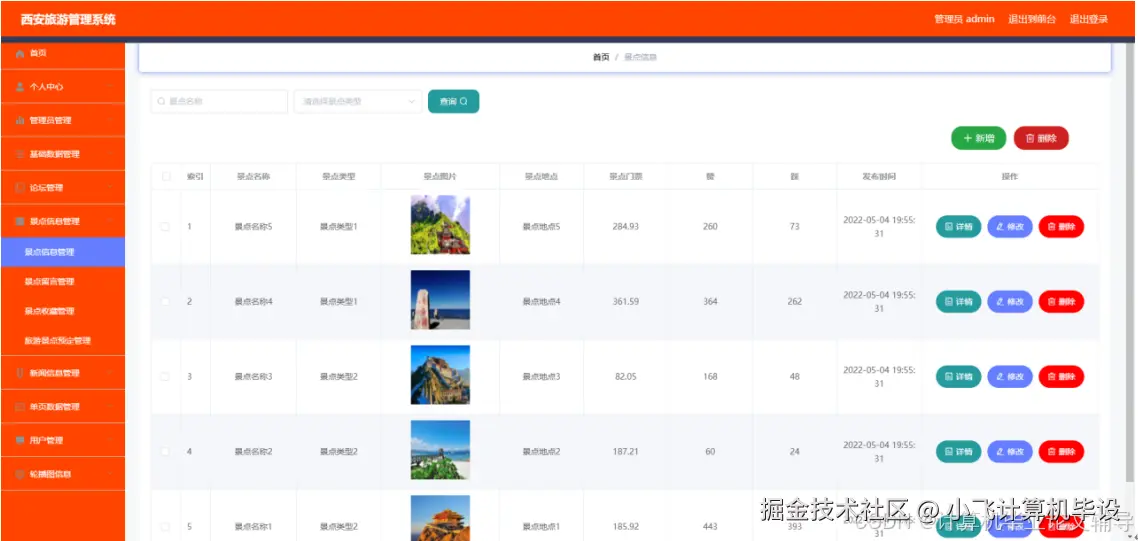Click 退出登录 in the top bar
Image resolution: width=1138 pixels, height=541 pixels.
tap(1089, 20)
